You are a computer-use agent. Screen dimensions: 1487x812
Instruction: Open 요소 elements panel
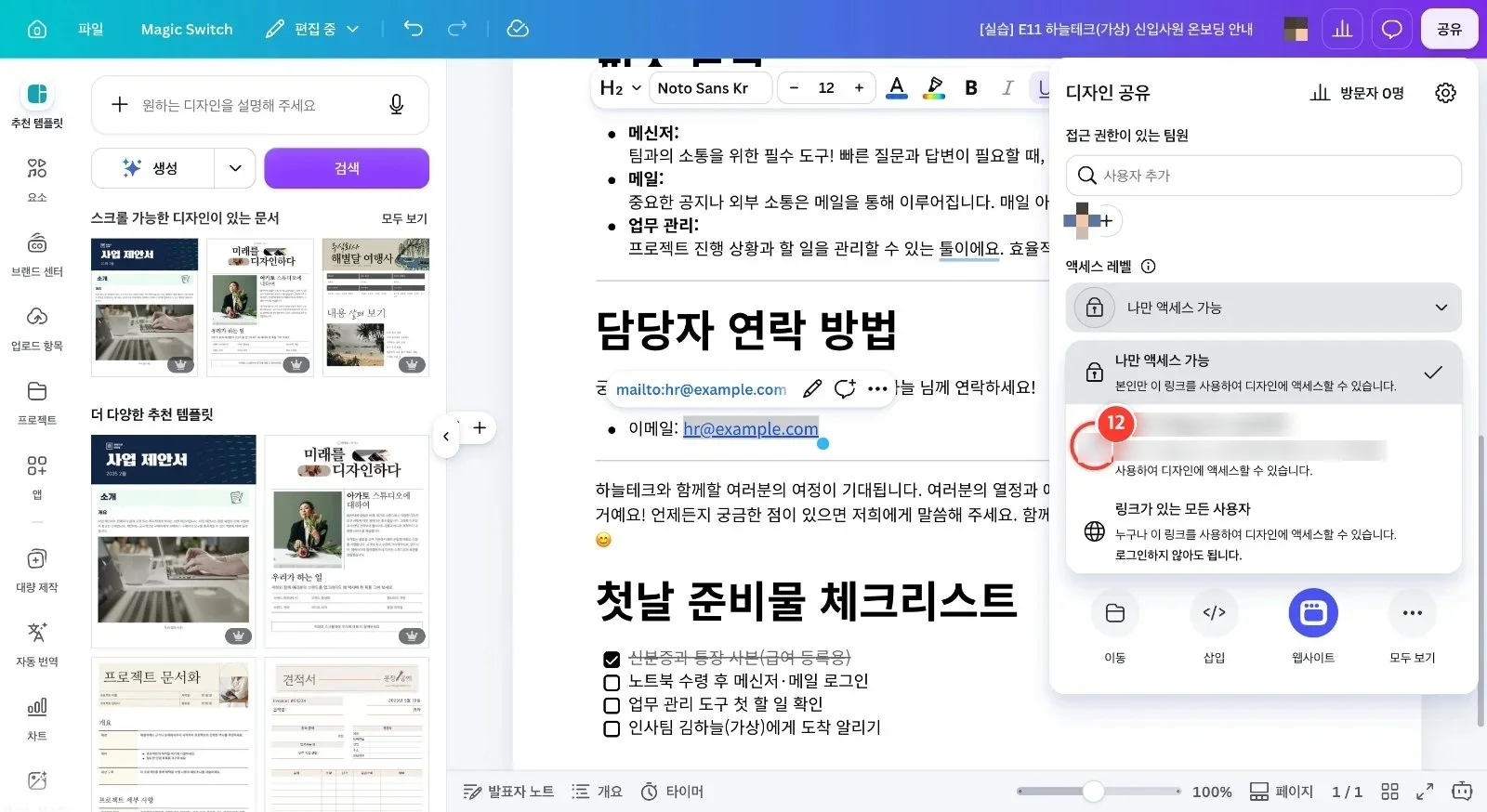(x=37, y=179)
